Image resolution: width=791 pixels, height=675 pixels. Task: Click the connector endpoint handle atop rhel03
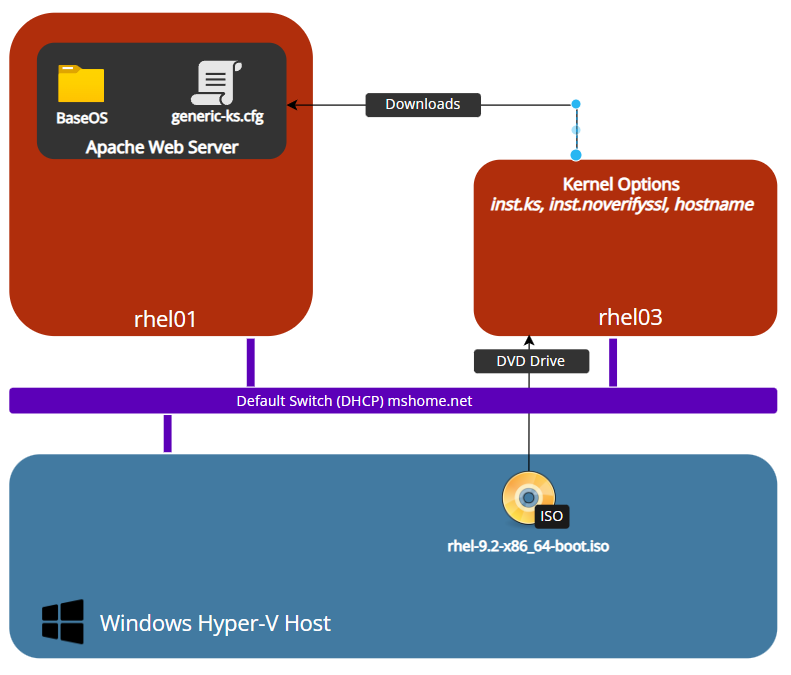pyautogui.click(x=576, y=155)
